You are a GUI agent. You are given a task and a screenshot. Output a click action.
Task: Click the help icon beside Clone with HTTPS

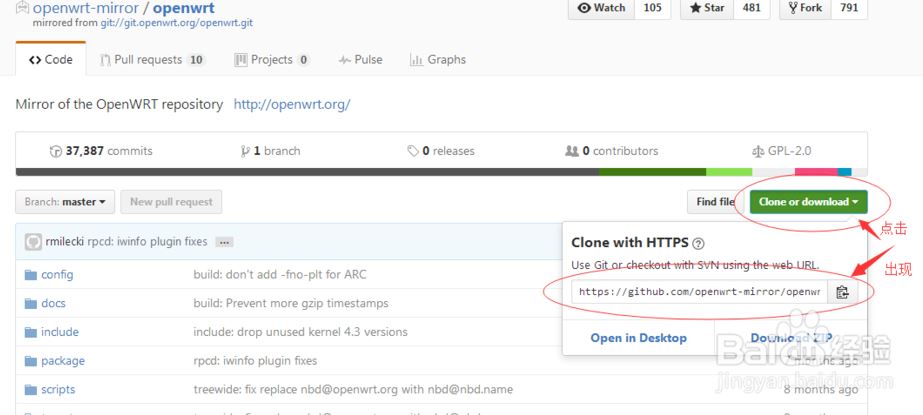(x=698, y=243)
